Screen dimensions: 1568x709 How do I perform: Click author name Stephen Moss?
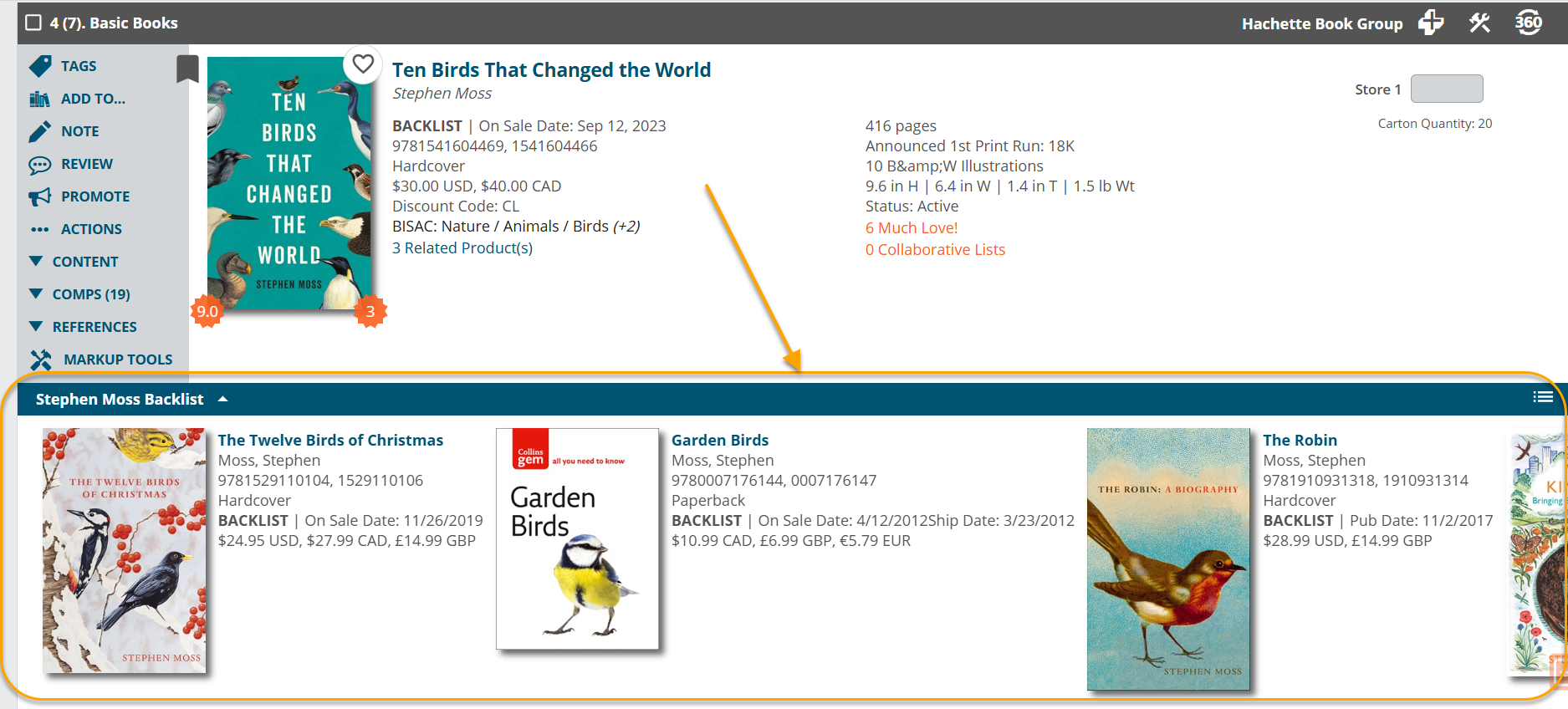pos(442,94)
